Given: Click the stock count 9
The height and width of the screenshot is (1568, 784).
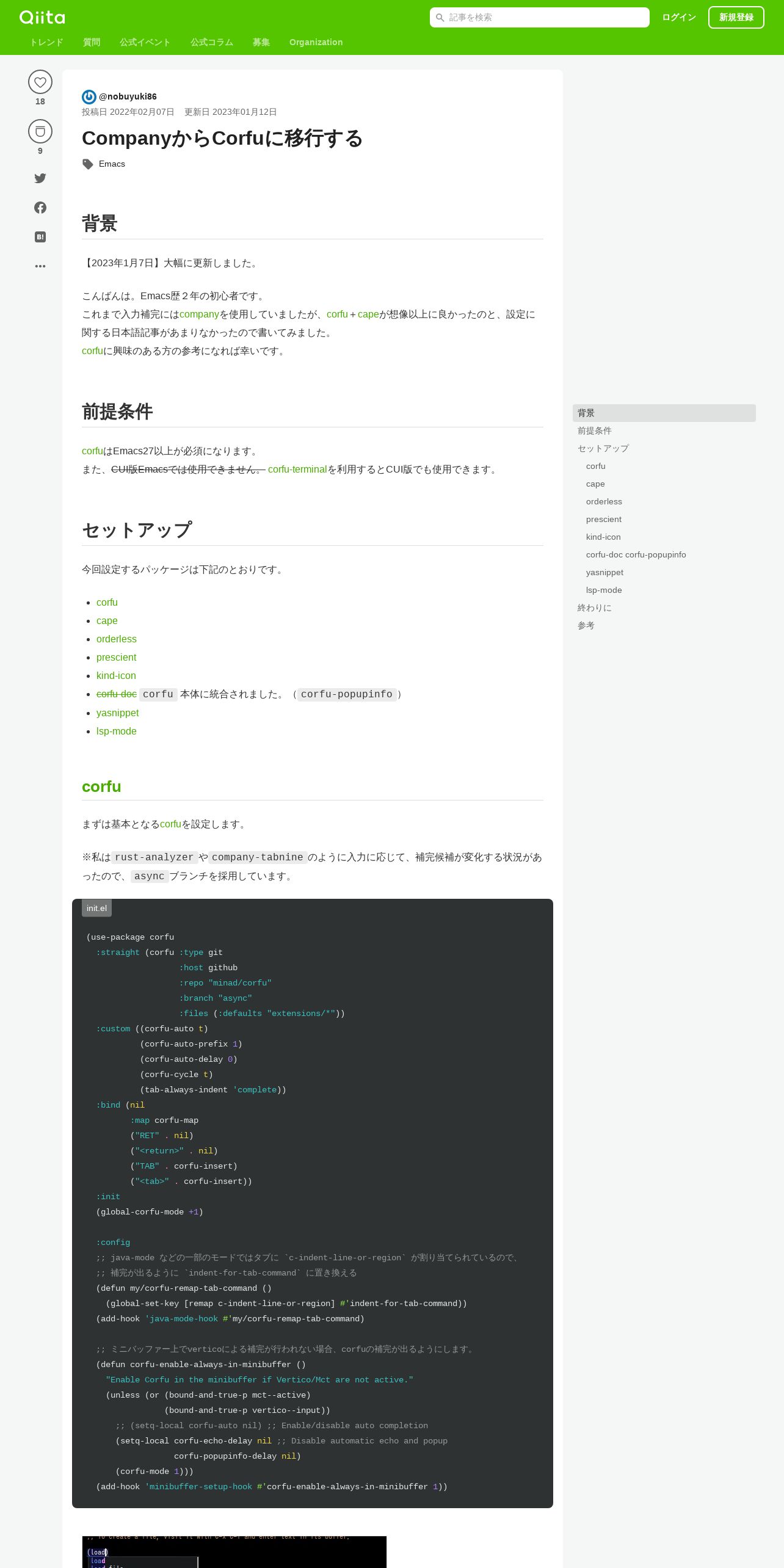Looking at the screenshot, I should (x=40, y=151).
